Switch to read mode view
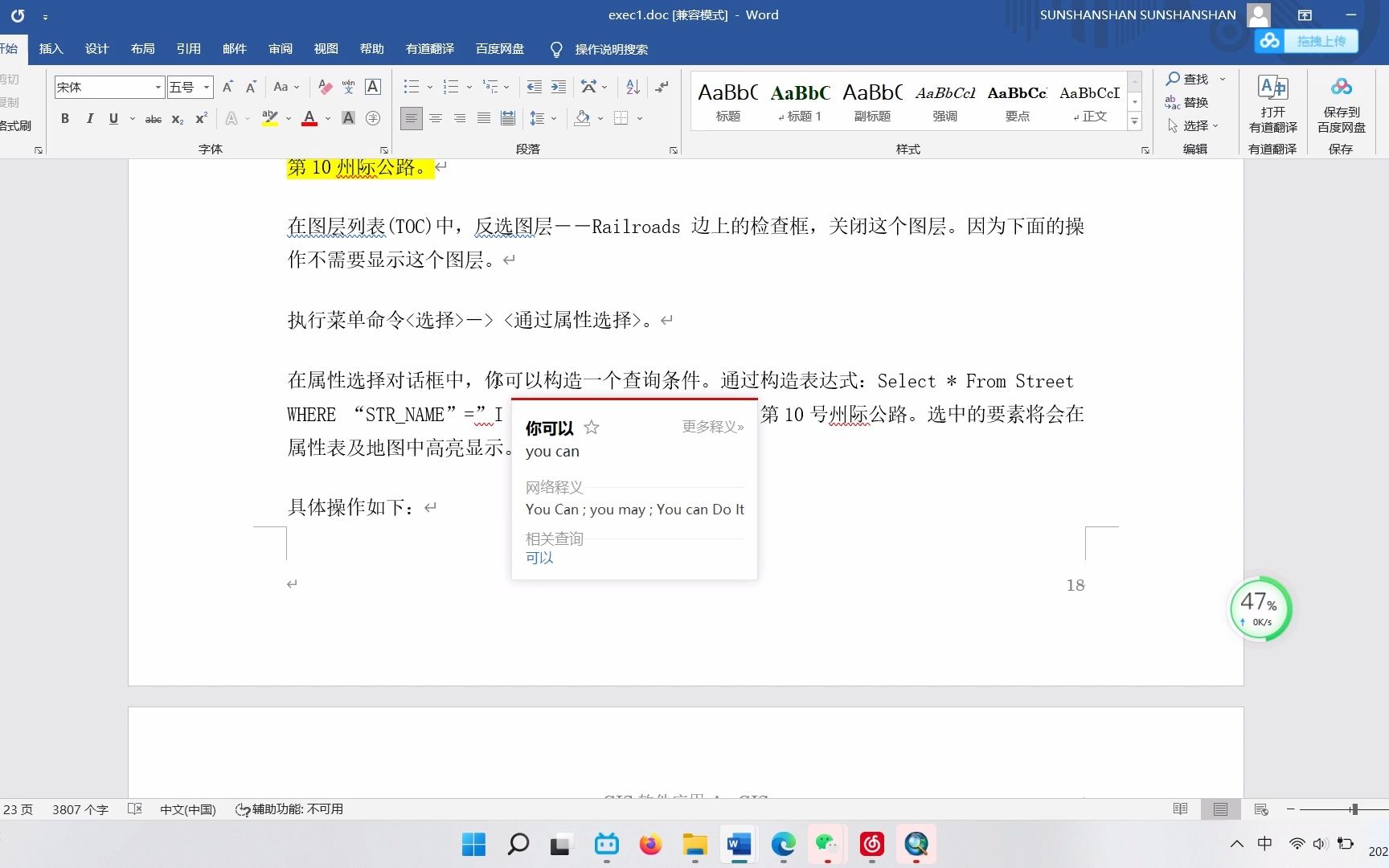The image size is (1389, 868). pos(1180,809)
